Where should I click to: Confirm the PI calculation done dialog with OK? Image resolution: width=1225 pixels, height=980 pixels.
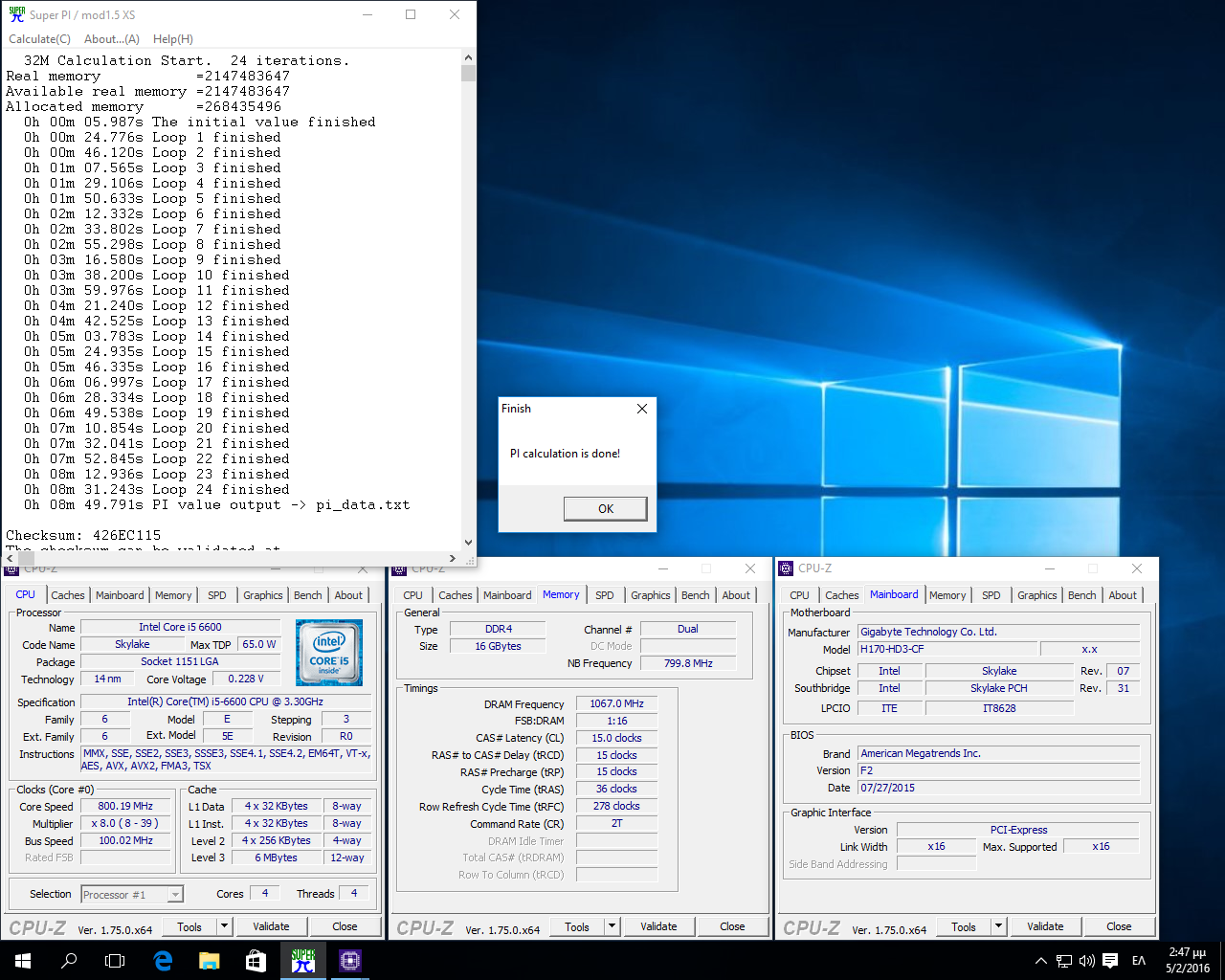pyautogui.click(x=606, y=508)
